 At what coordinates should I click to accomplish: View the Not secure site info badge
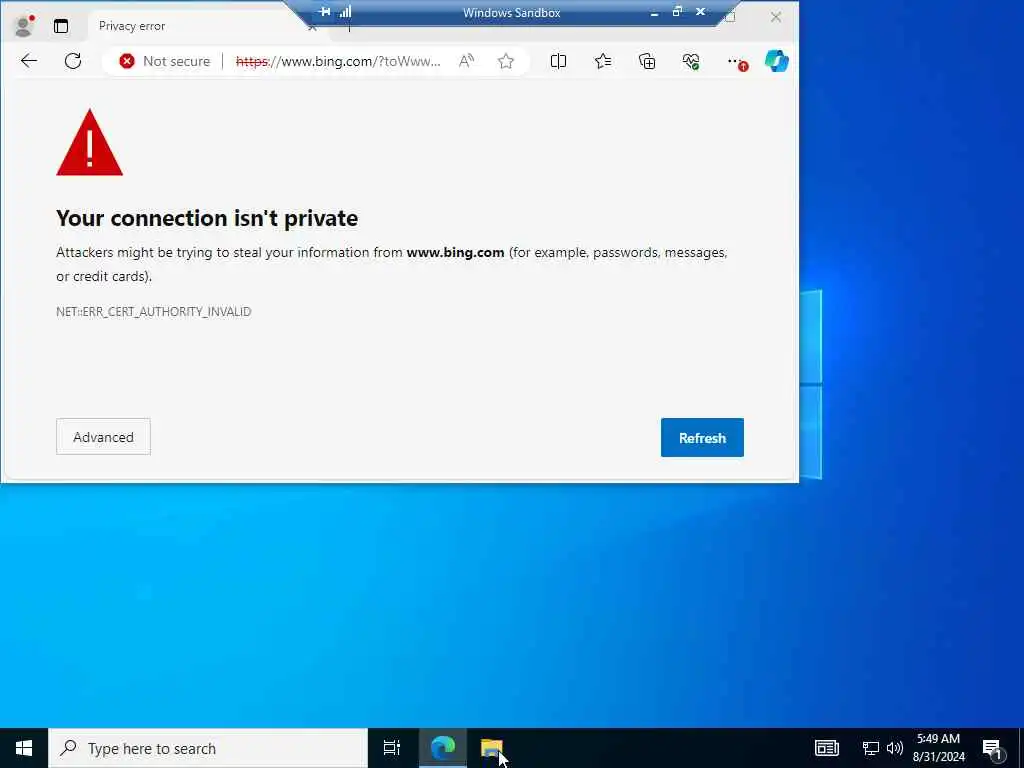pos(165,61)
